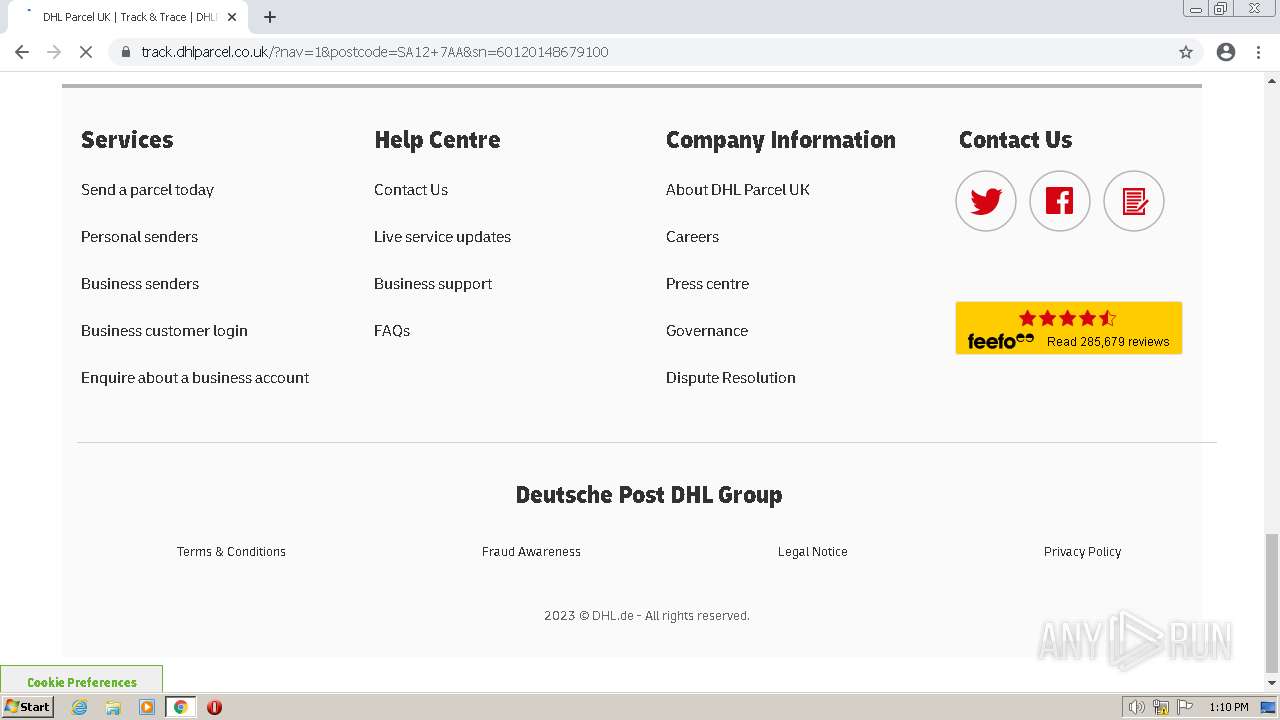Open File Explorer folder from taskbar

point(113,707)
